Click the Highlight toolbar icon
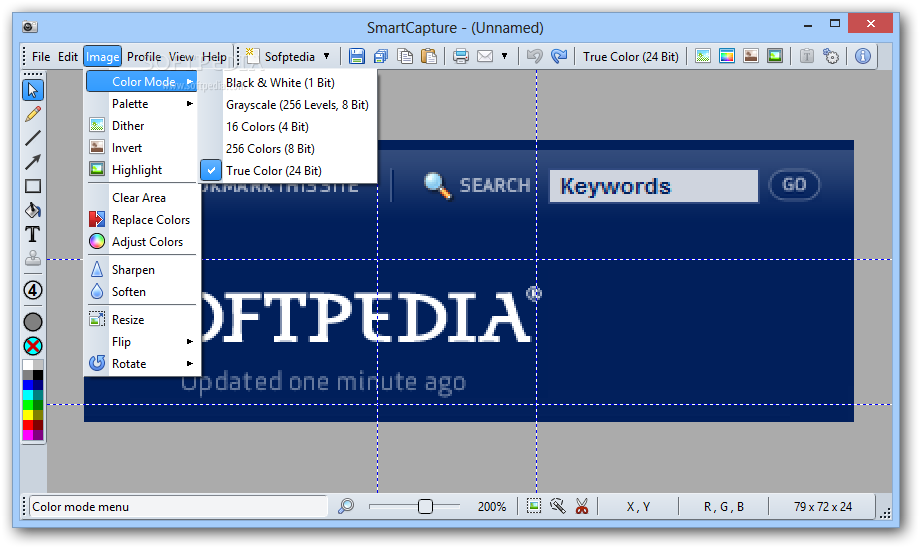920x548 pixels. click(775, 56)
